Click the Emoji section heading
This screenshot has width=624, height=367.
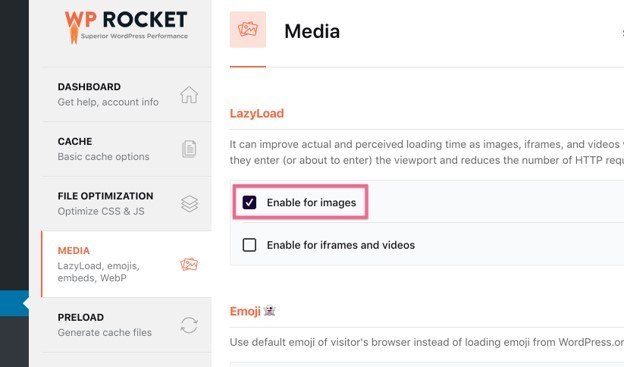pyautogui.click(x=245, y=311)
